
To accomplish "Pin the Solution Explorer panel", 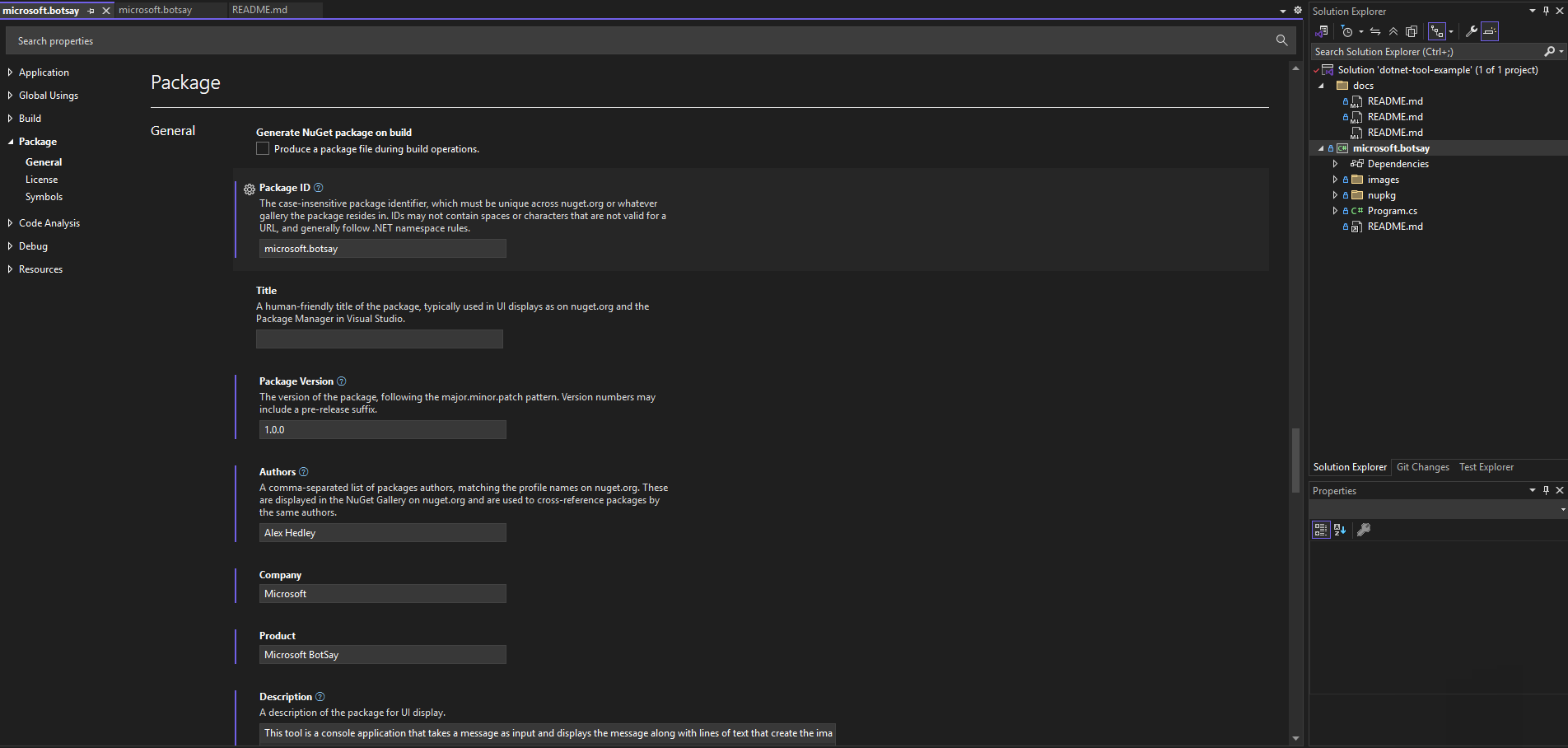I will [x=1546, y=11].
